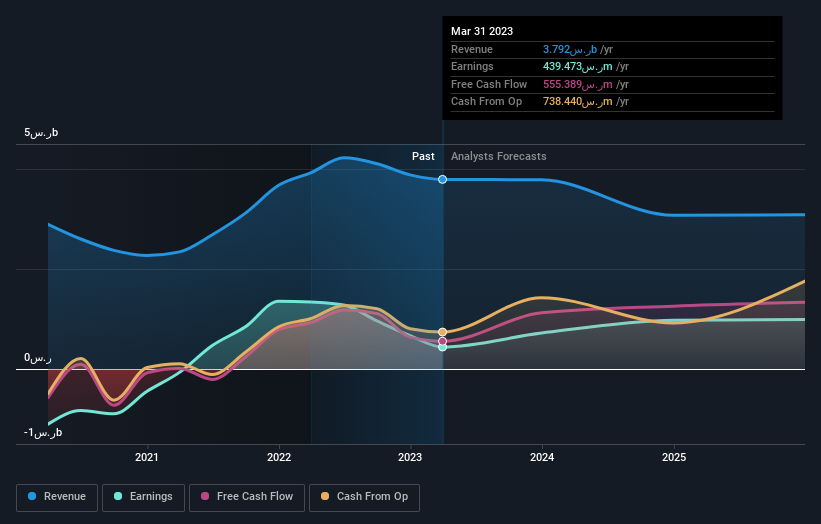Screen dimensions: 821x524
Task: Click the Mar 31 2023 tooltip date
Action: click(x=482, y=31)
